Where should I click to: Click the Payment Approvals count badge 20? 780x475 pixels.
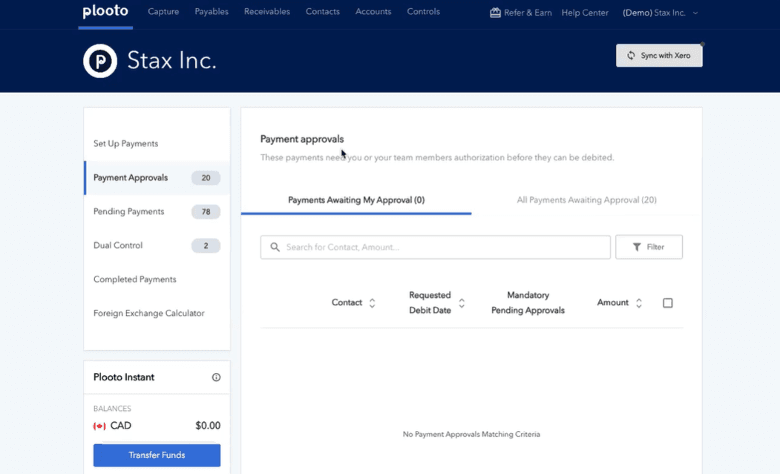(x=205, y=178)
